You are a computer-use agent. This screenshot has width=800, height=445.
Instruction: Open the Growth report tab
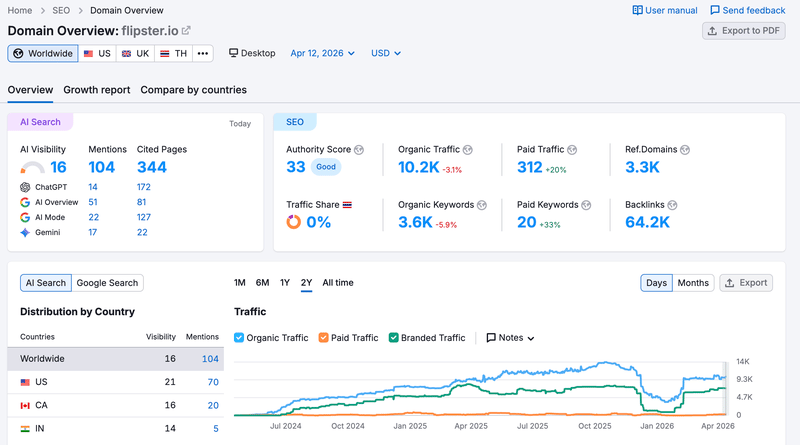coord(96,90)
